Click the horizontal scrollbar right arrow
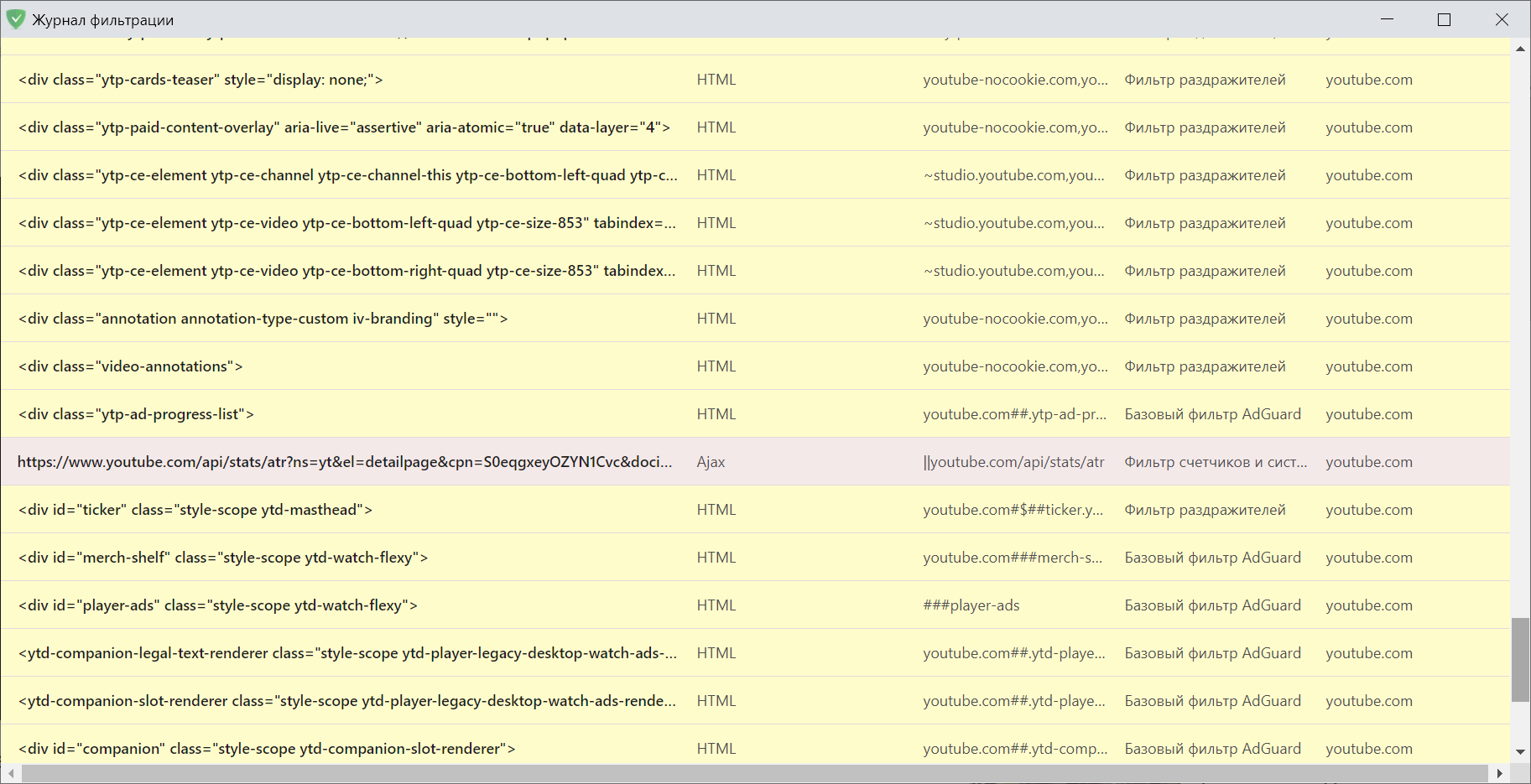 point(1499,773)
